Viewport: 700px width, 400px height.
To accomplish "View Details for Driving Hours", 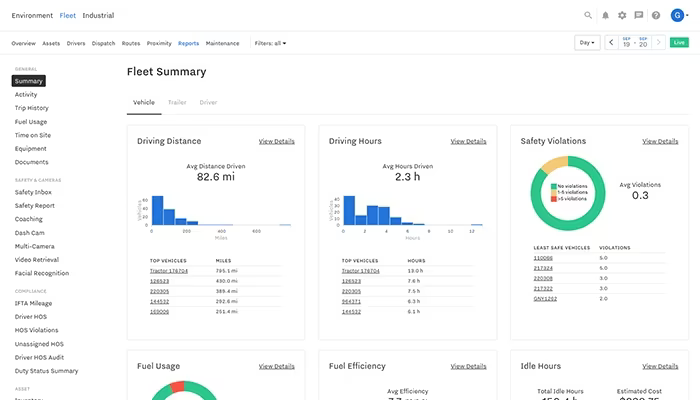I will pos(468,141).
